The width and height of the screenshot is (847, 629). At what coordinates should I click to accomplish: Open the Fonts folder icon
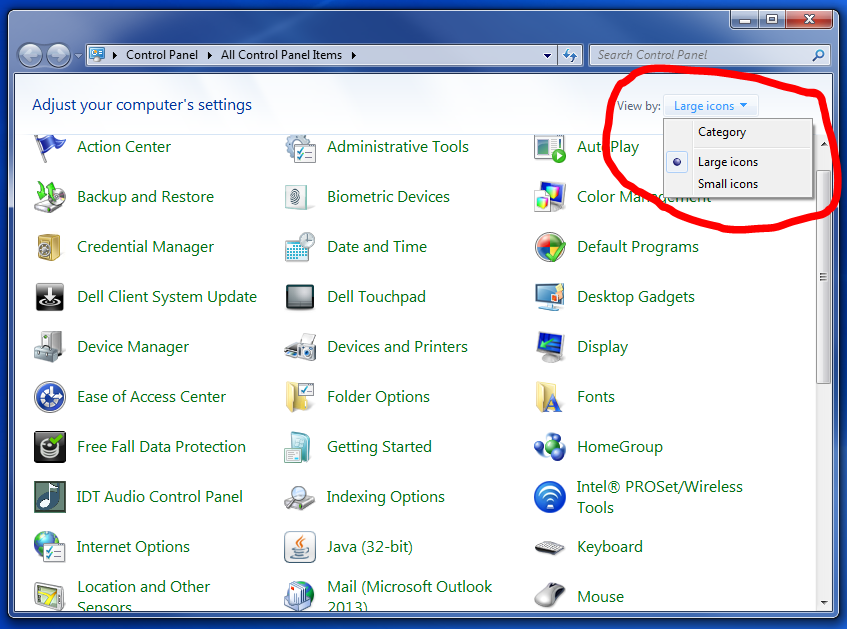tap(549, 397)
